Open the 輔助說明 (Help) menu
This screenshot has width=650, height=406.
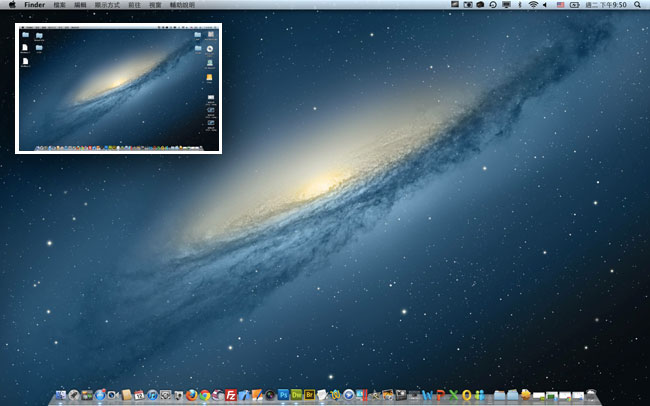click(x=182, y=5)
